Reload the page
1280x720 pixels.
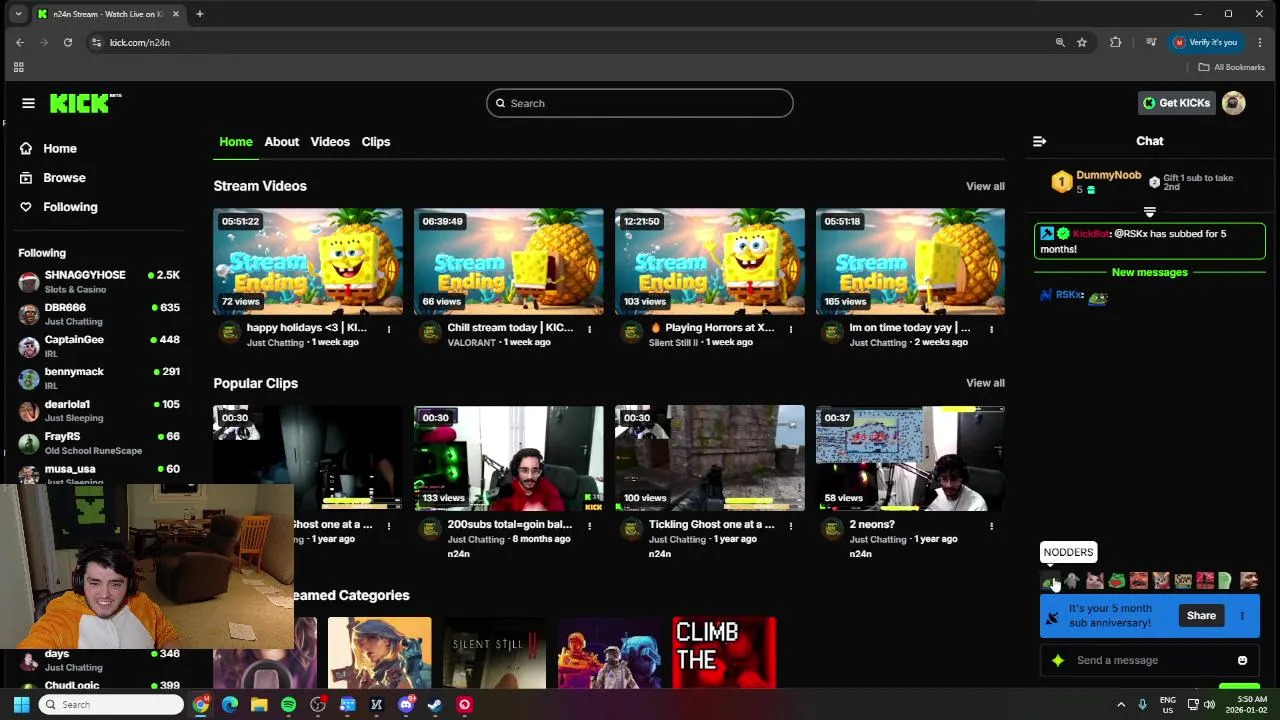[x=68, y=42]
